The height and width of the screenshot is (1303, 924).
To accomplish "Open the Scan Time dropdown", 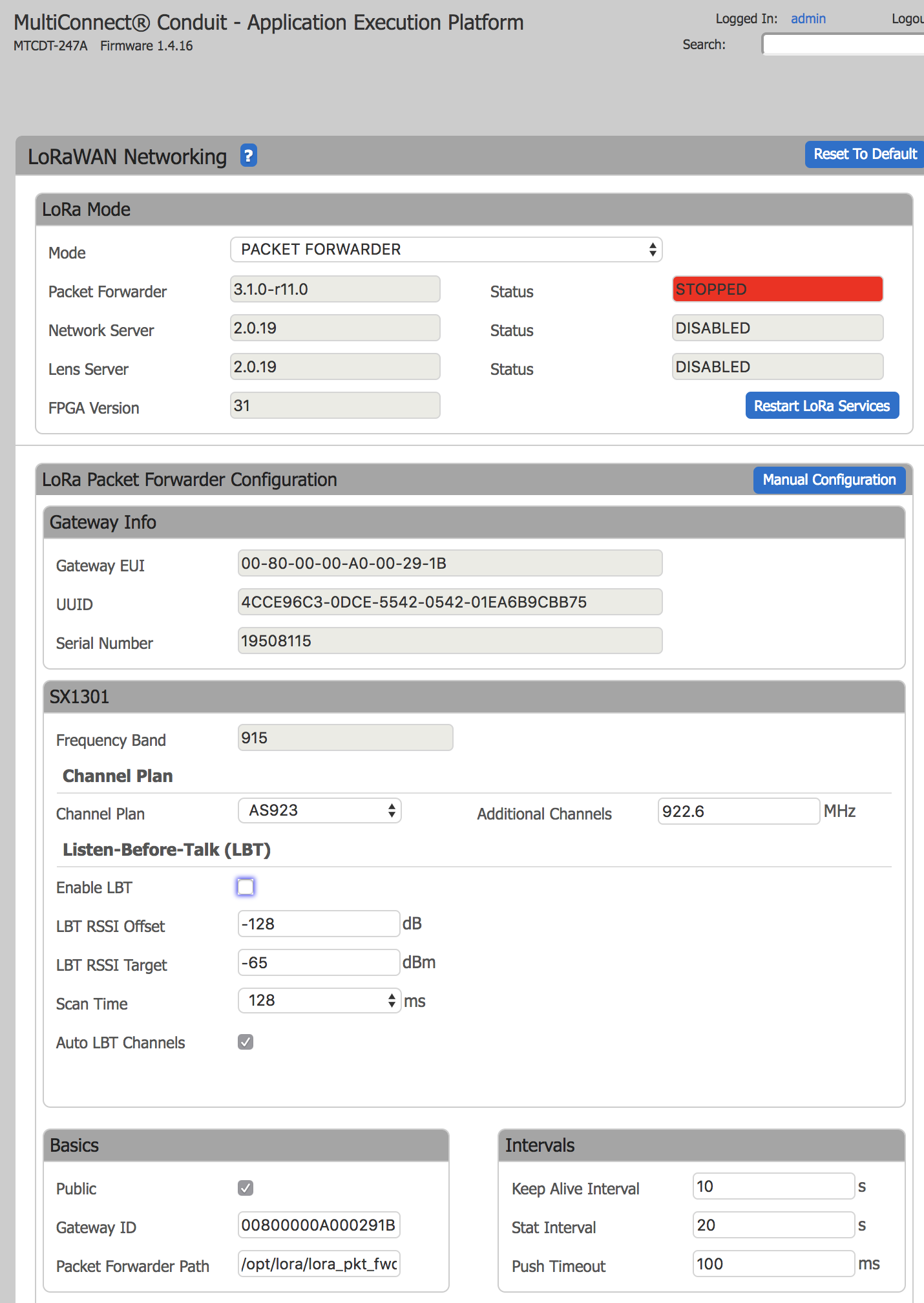I will (x=320, y=1001).
